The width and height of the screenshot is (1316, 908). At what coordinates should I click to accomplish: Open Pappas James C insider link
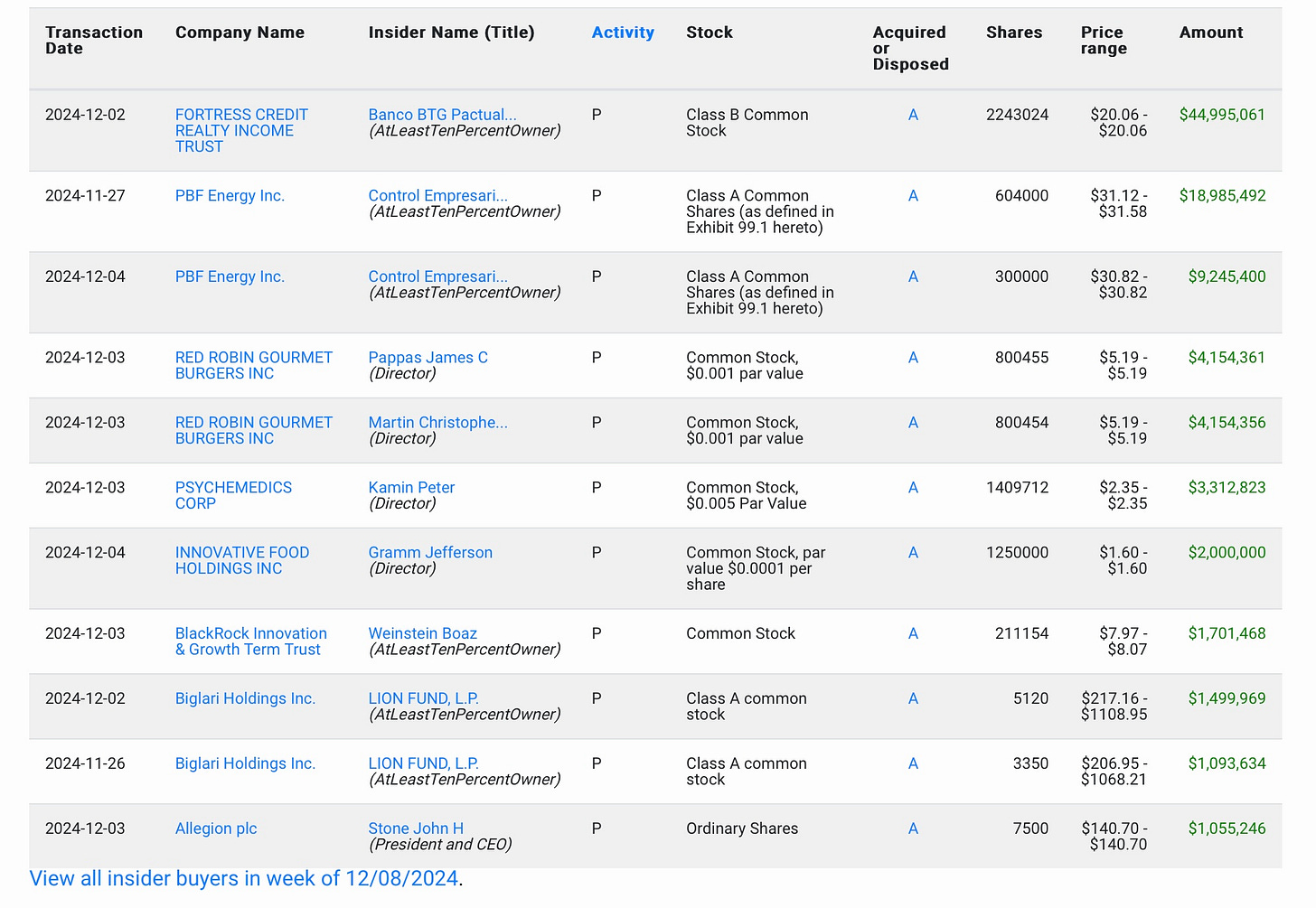pyautogui.click(x=428, y=358)
